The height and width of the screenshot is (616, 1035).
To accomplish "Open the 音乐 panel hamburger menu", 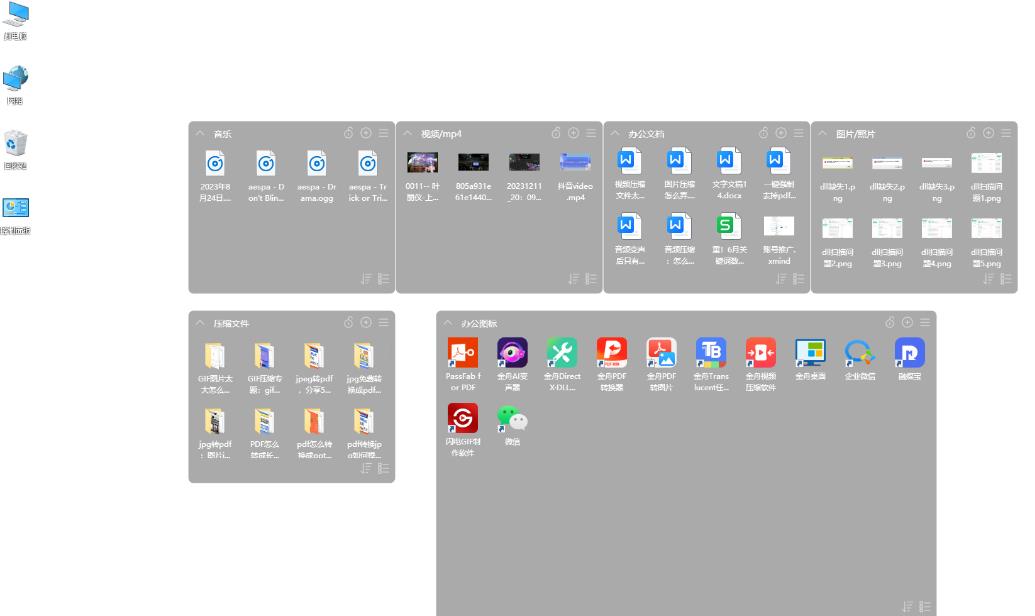I will [384, 133].
